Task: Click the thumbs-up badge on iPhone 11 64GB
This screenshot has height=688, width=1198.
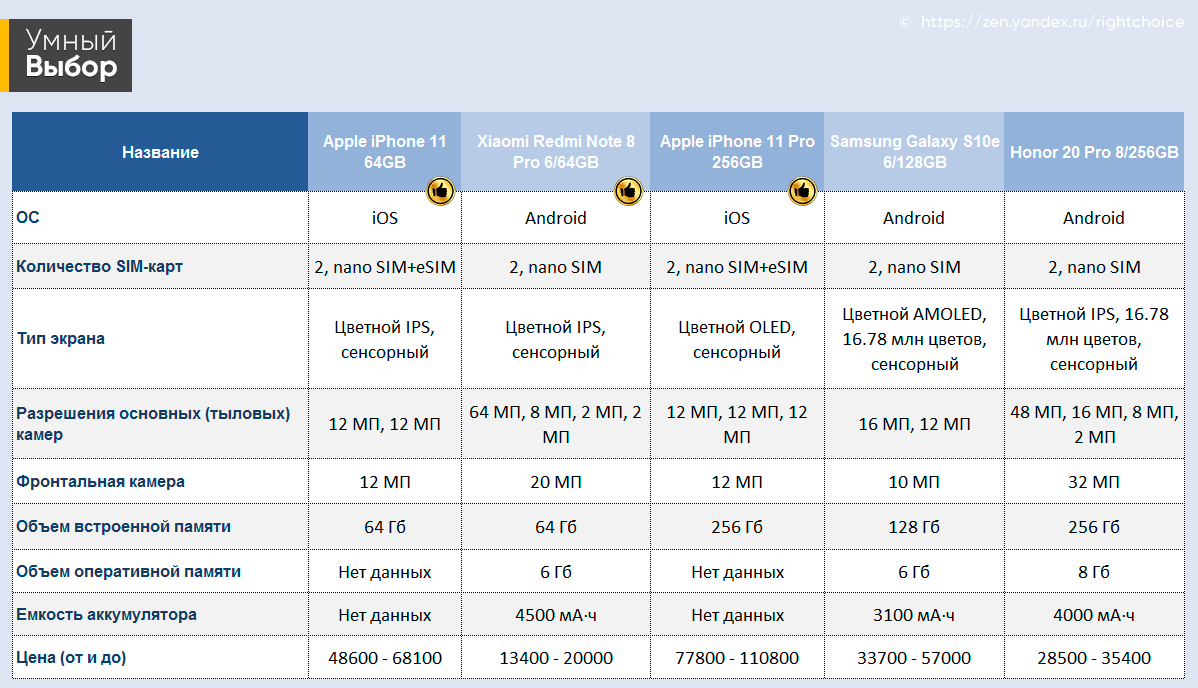Action: (x=440, y=191)
